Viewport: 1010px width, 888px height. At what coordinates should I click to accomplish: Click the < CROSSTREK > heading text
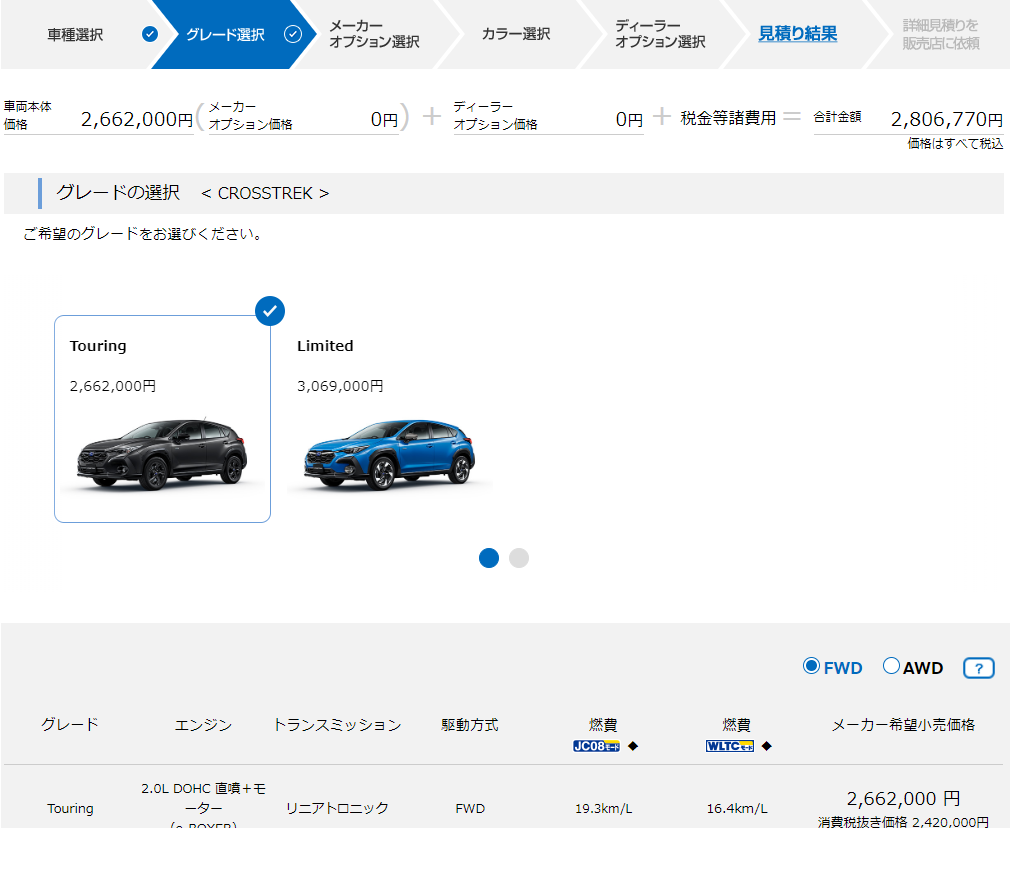265,193
